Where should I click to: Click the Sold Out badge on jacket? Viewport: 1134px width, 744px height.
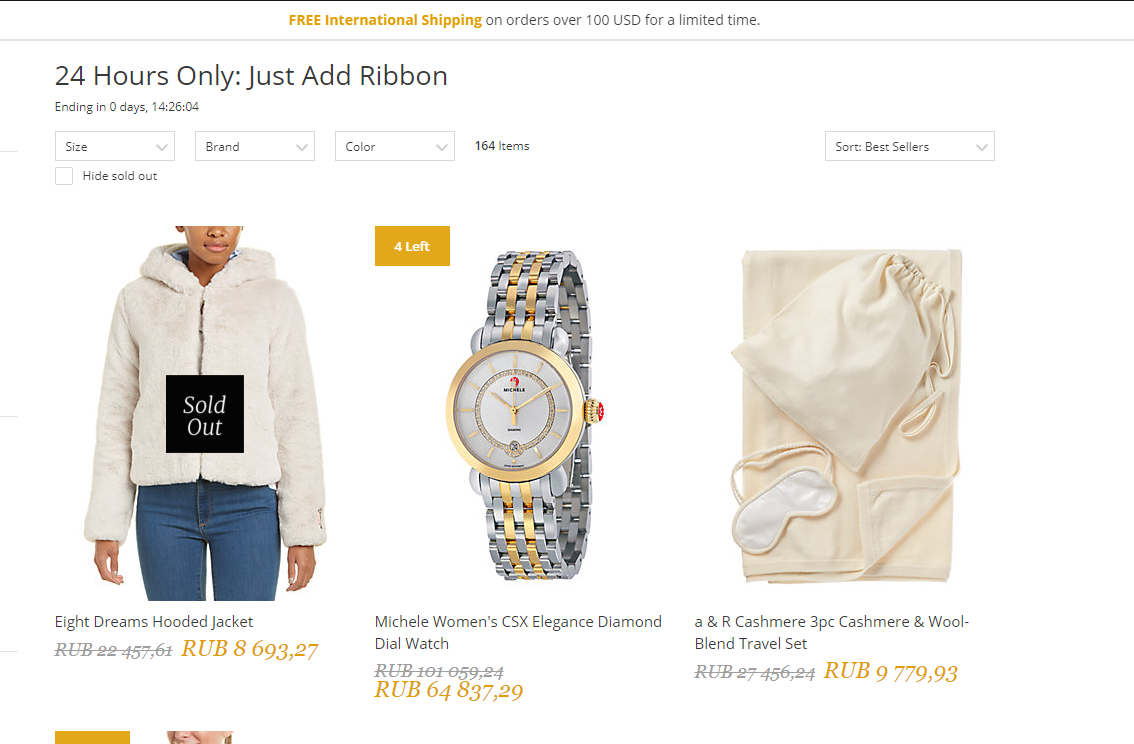pos(205,414)
